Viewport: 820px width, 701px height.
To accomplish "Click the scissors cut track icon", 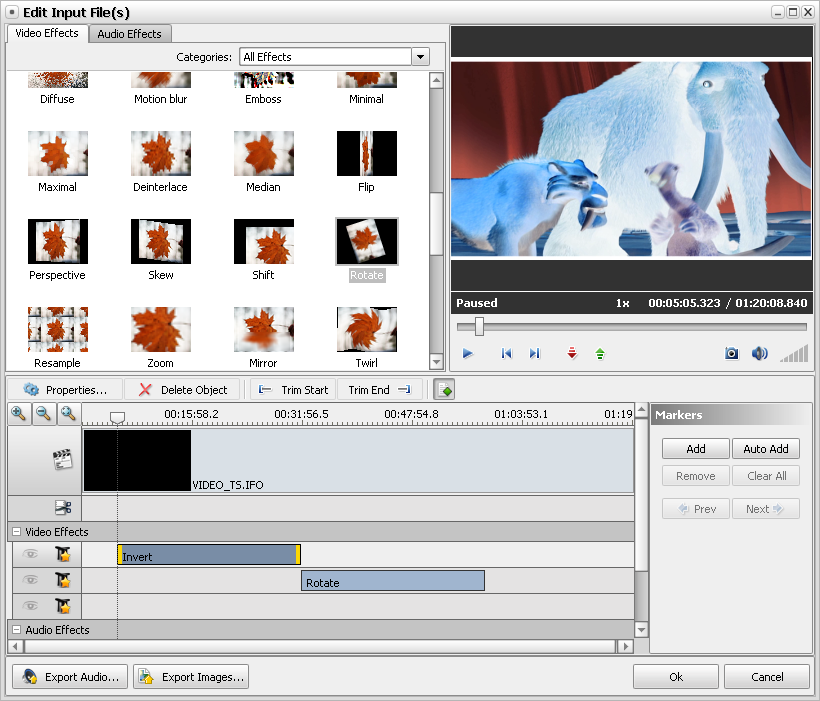I will pos(63,507).
